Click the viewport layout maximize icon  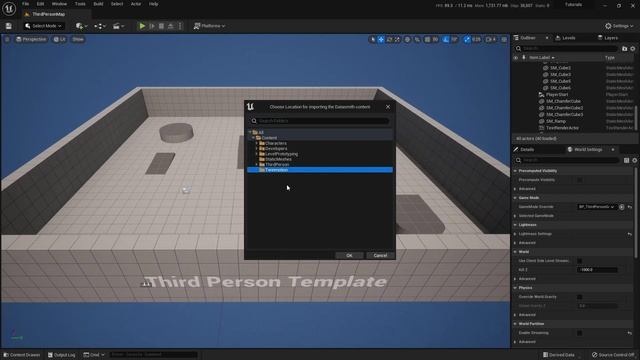point(504,40)
